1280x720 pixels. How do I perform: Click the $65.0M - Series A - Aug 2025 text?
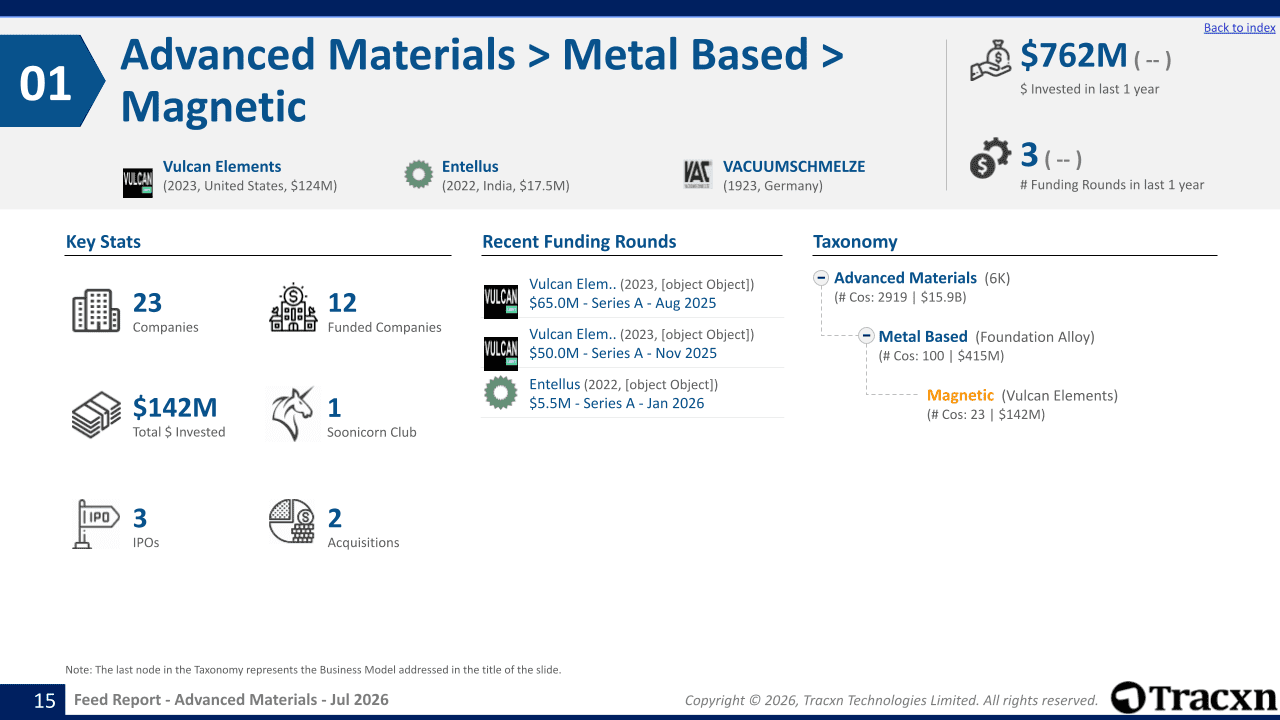pos(623,303)
